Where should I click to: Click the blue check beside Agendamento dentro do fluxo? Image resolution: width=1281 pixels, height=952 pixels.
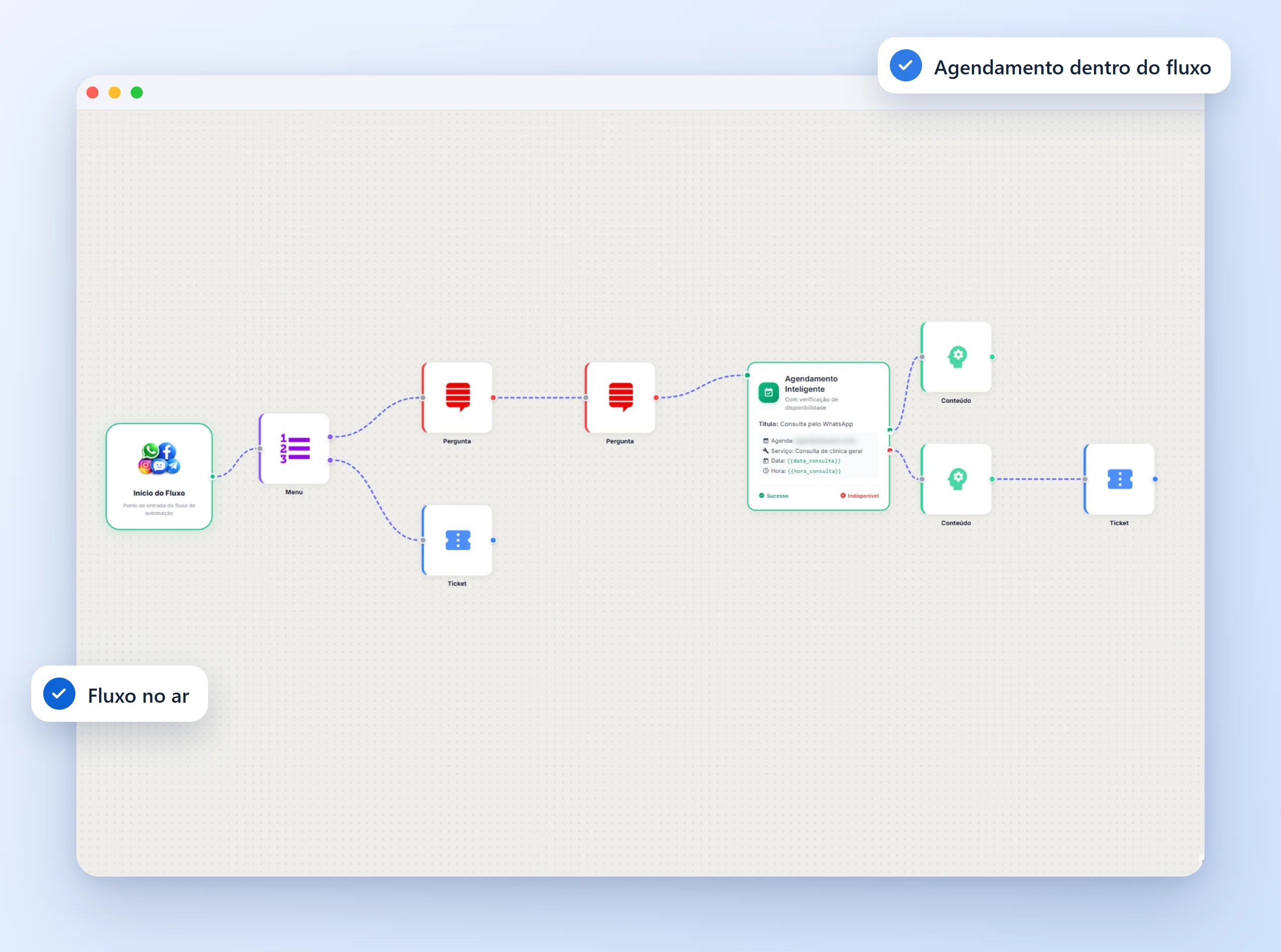point(906,66)
